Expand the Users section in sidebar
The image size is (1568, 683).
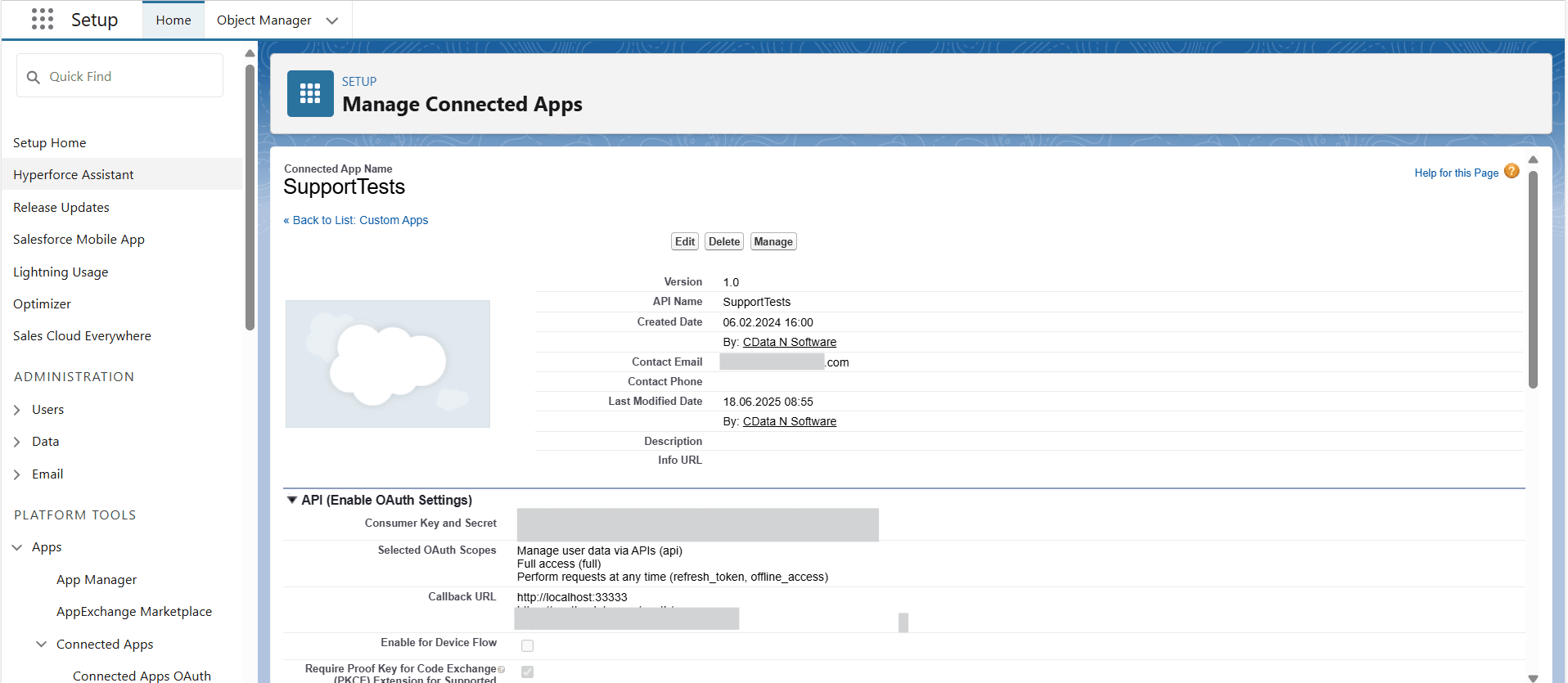17,410
